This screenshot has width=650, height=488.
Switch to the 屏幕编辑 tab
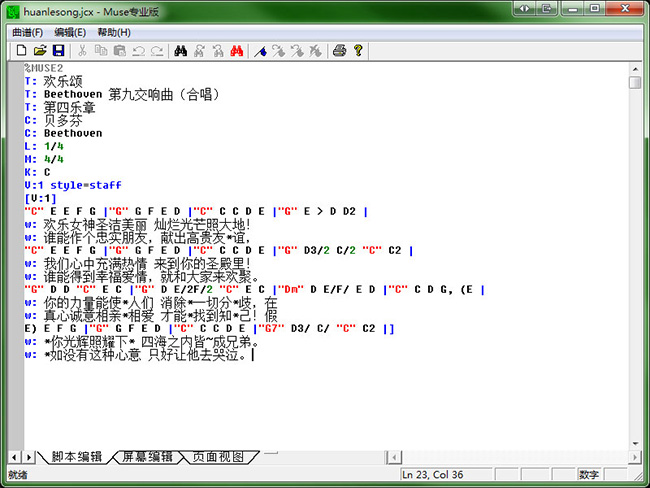(148, 456)
